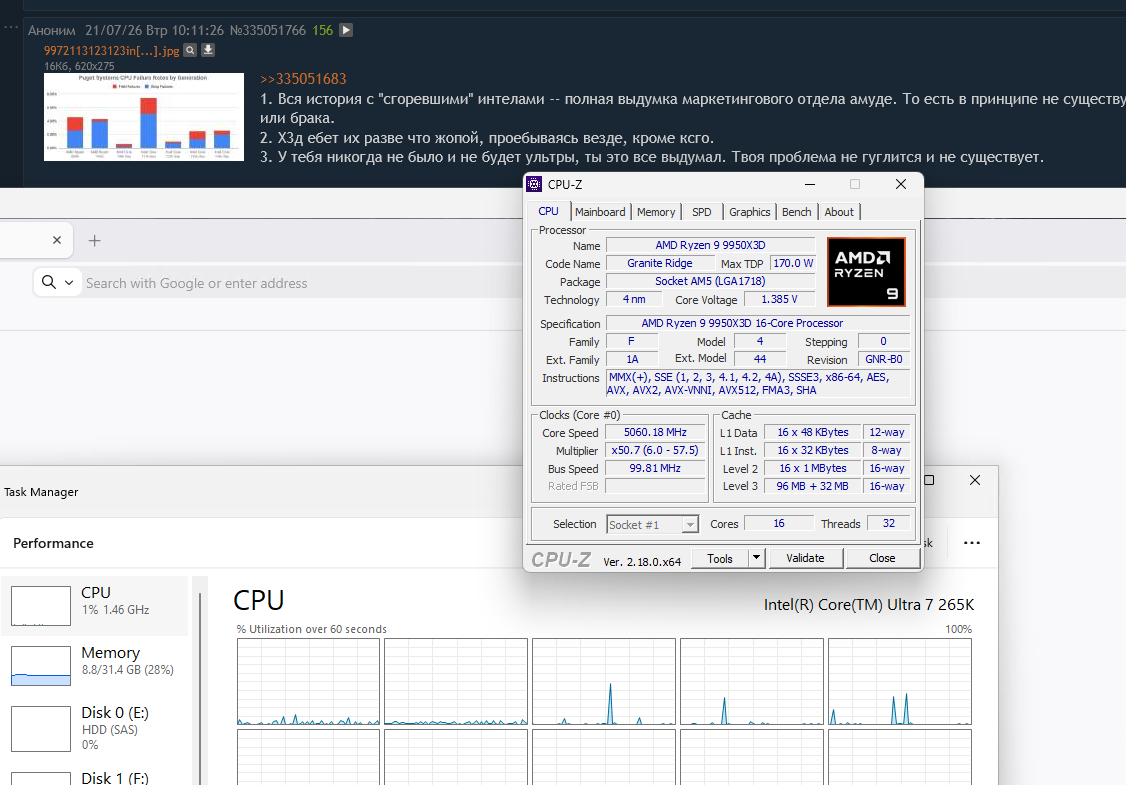1126x785 pixels.
Task: Close the CPU-Z window
Action: (x=901, y=185)
